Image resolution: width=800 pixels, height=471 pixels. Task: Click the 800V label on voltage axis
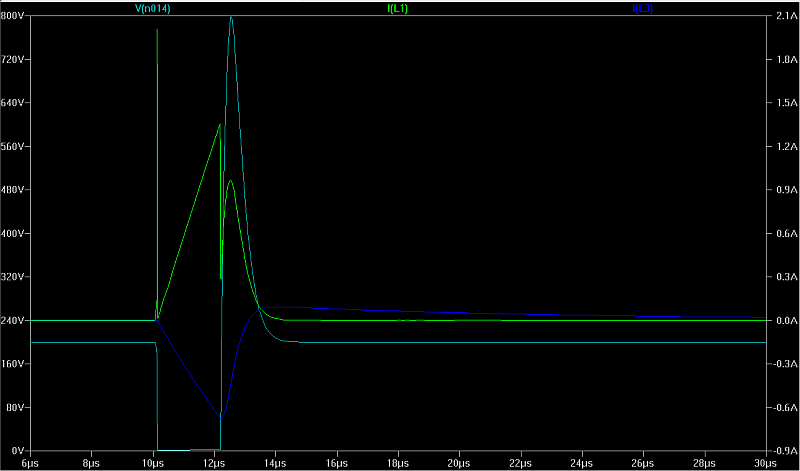pyautogui.click(x=13, y=17)
